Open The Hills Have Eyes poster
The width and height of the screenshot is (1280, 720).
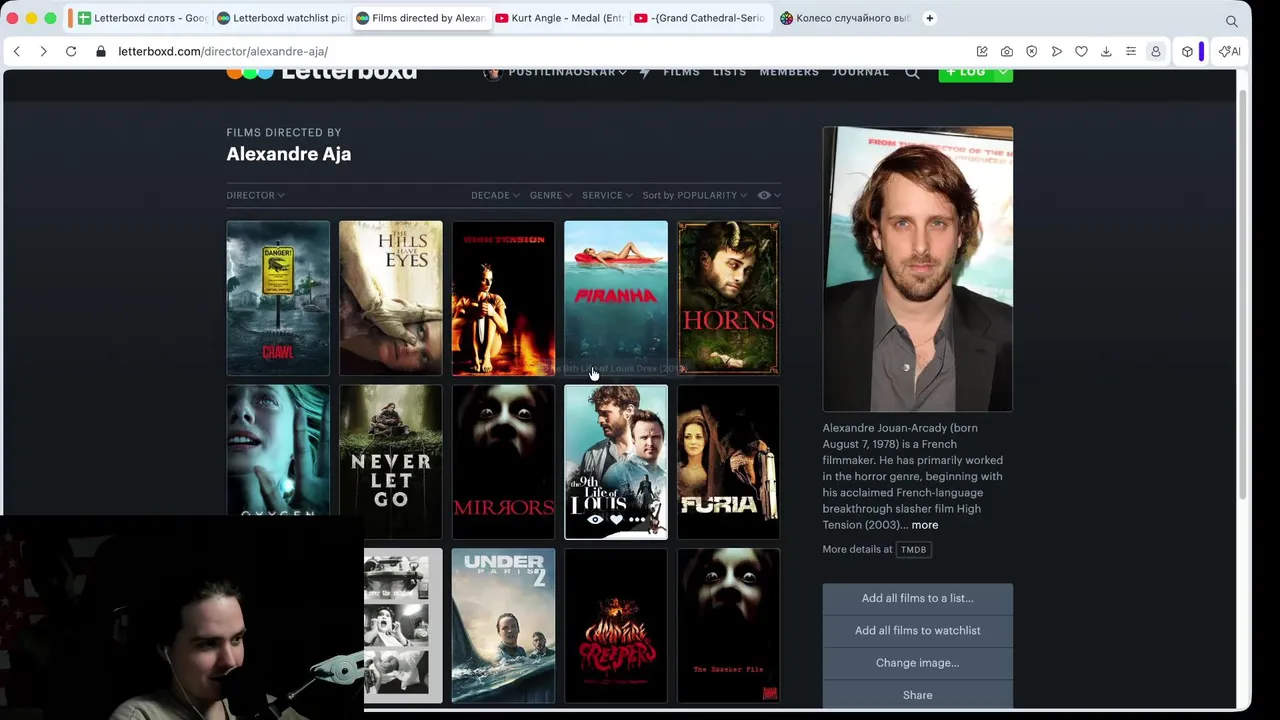[x=390, y=298]
